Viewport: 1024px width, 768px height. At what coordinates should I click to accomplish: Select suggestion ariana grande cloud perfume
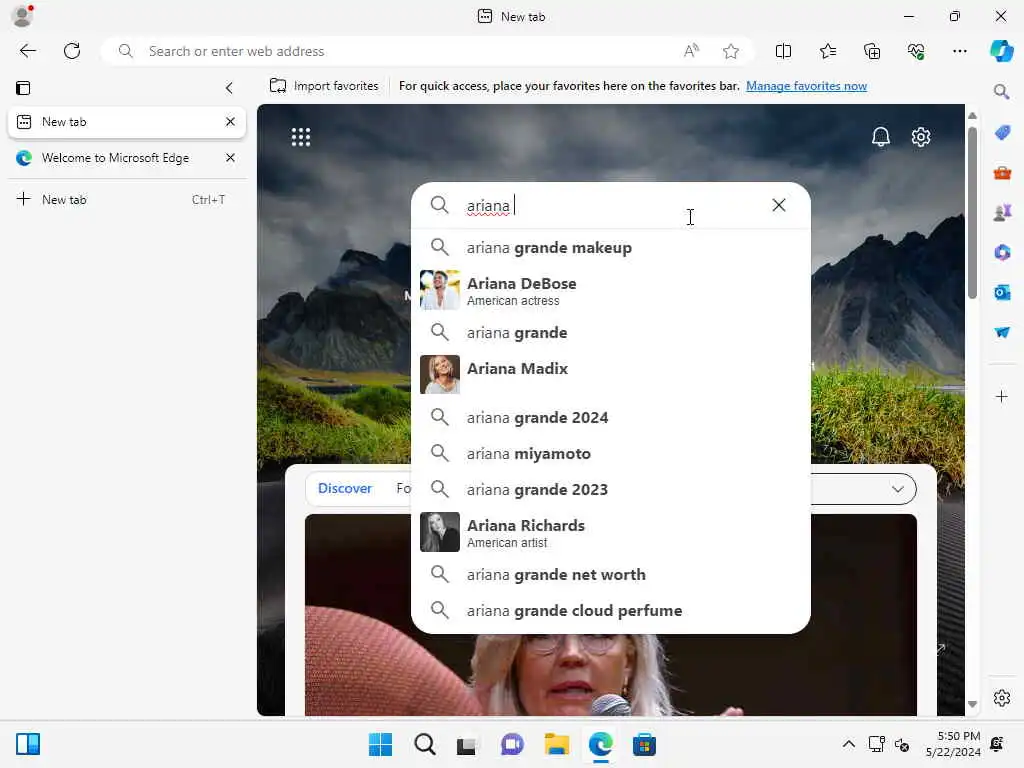click(611, 611)
